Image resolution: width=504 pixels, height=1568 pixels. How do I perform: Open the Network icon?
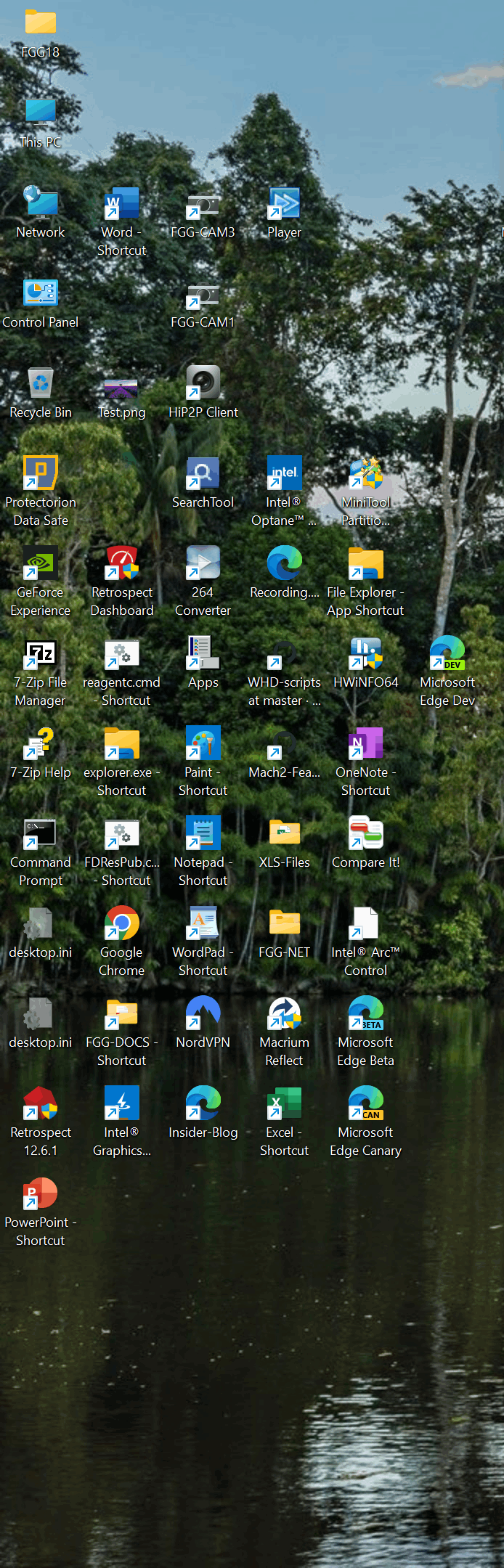pyautogui.click(x=41, y=203)
